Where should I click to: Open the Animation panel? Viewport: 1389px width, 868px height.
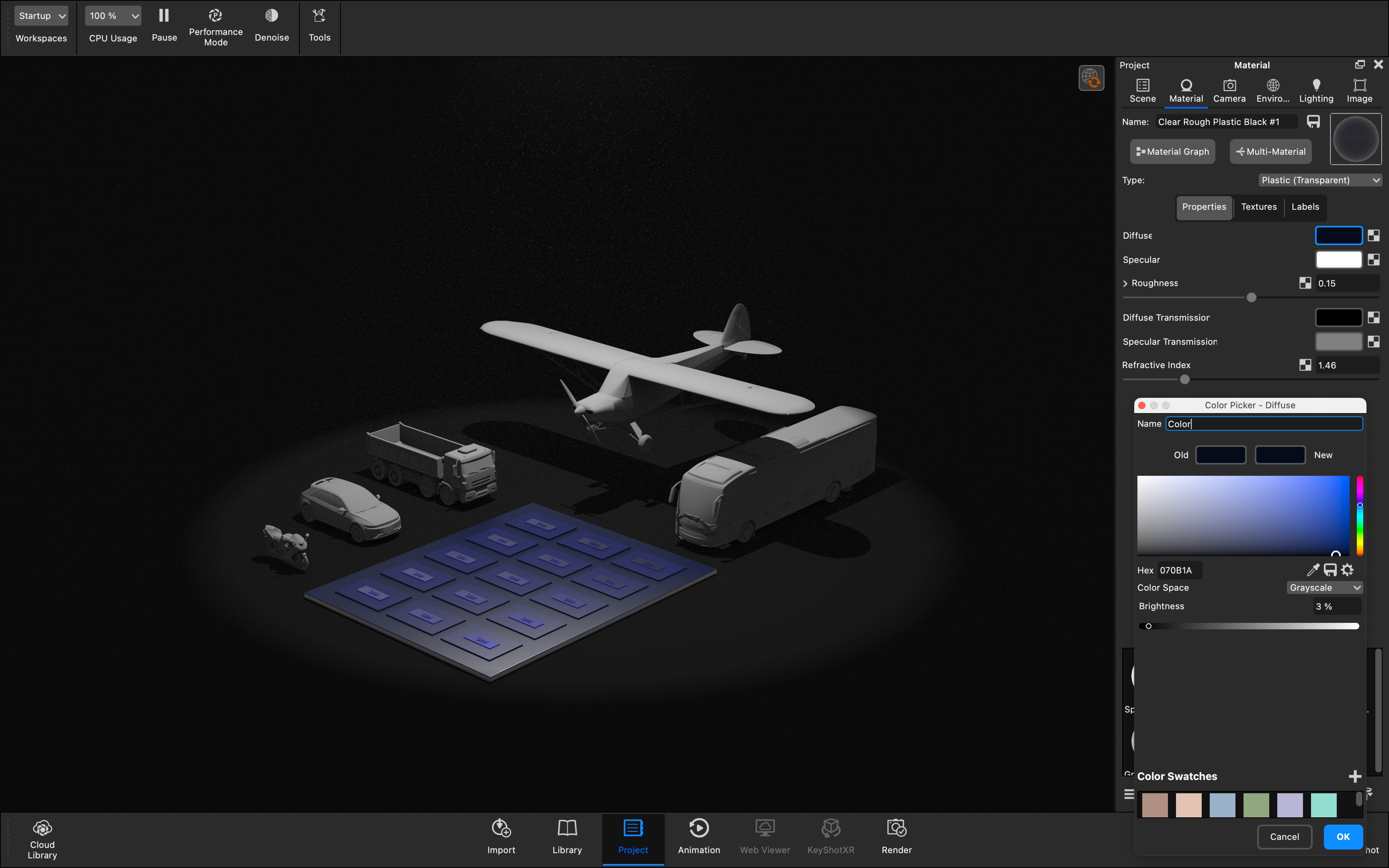coord(699,828)
